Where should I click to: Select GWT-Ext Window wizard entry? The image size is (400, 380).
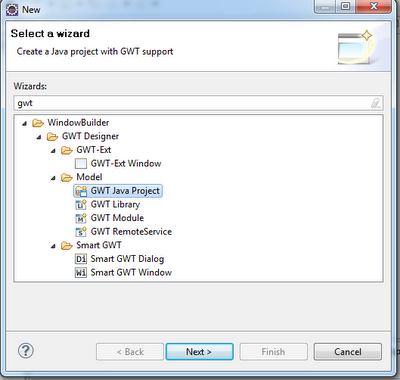click(126, 164)
